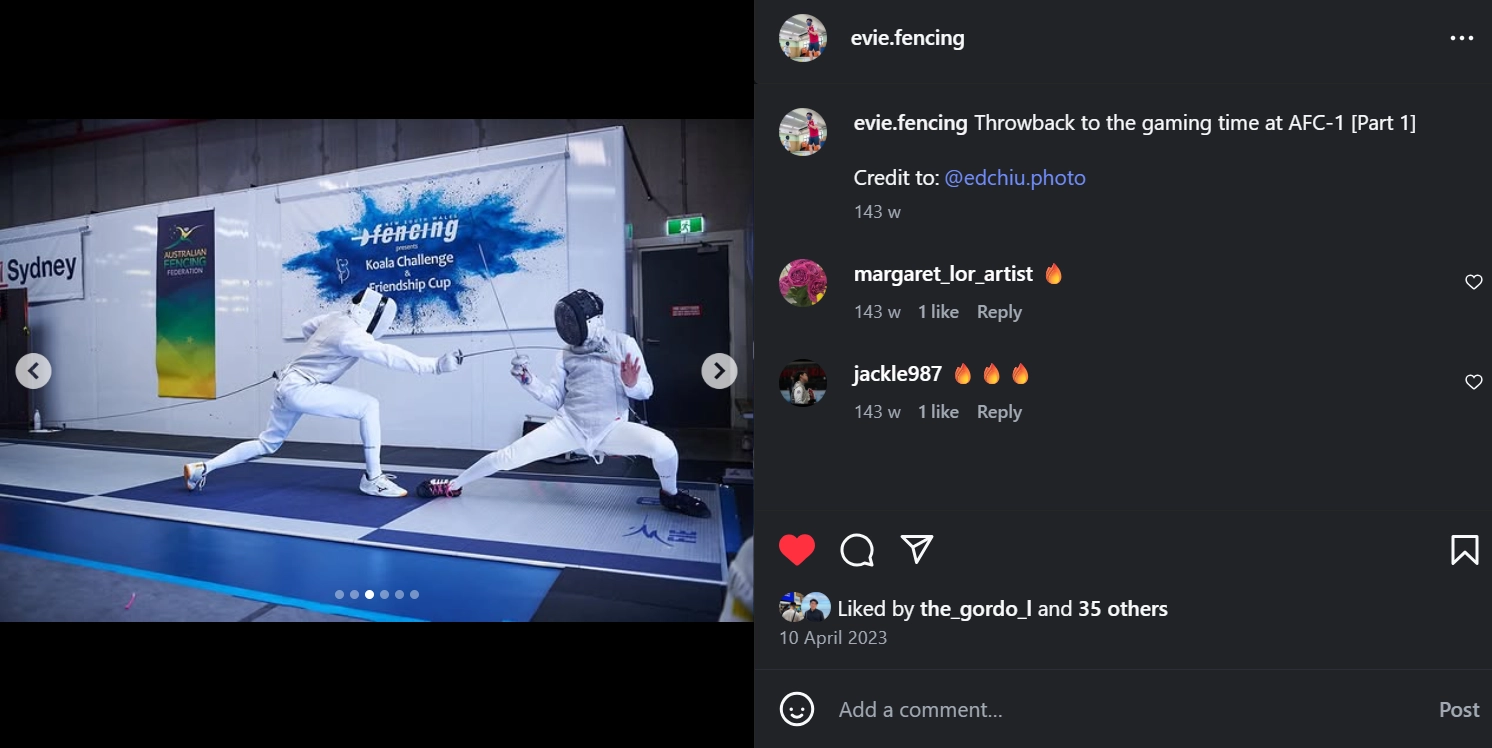This screenshot has width=1492, height=748.
Task: Open emoji picker smiley icon
Action: [x=797, y=710]
